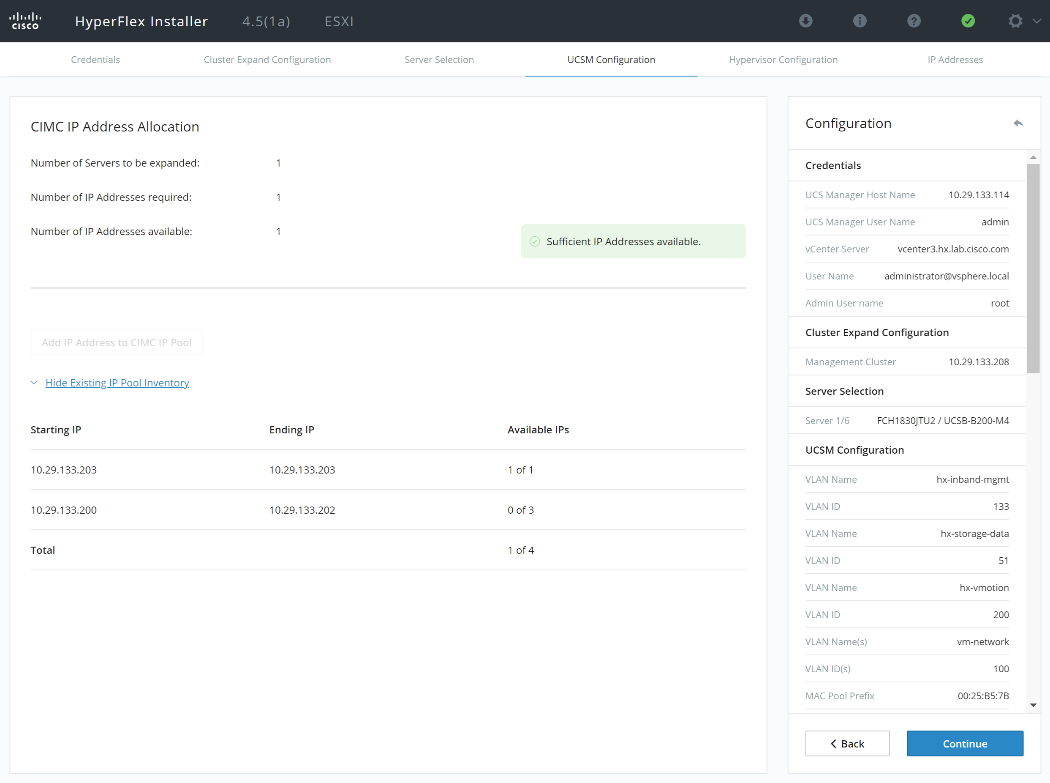1050x783 pixels.
Task: Expand the settings dropdown chevron
Action: [x=1037, y=21]
